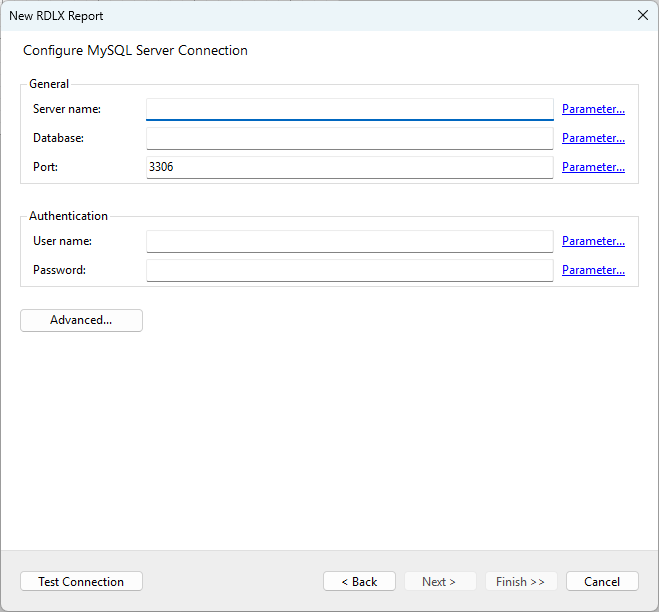
Task: Open Parameter link beside Port
Action: [x=593, y=167]
